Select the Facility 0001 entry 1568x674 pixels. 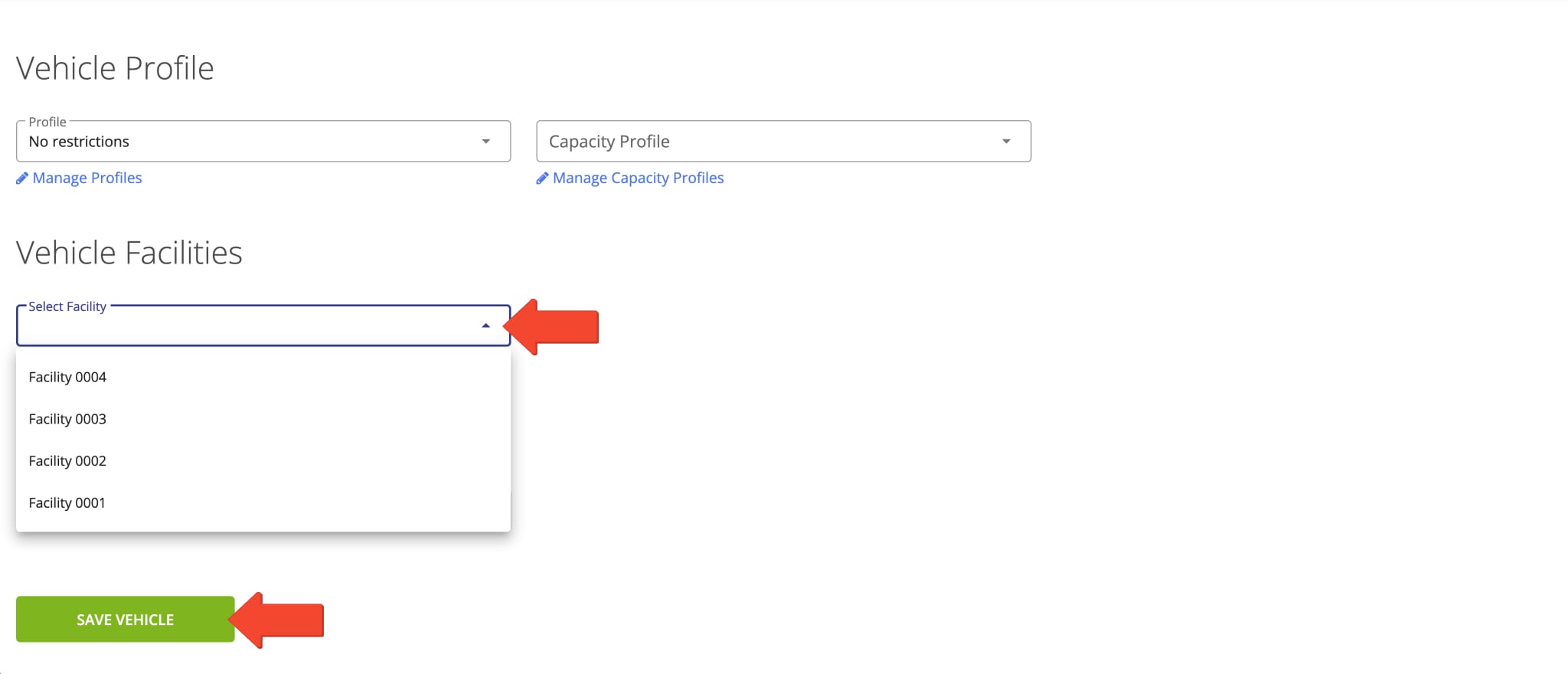click(x=263, y=503)
